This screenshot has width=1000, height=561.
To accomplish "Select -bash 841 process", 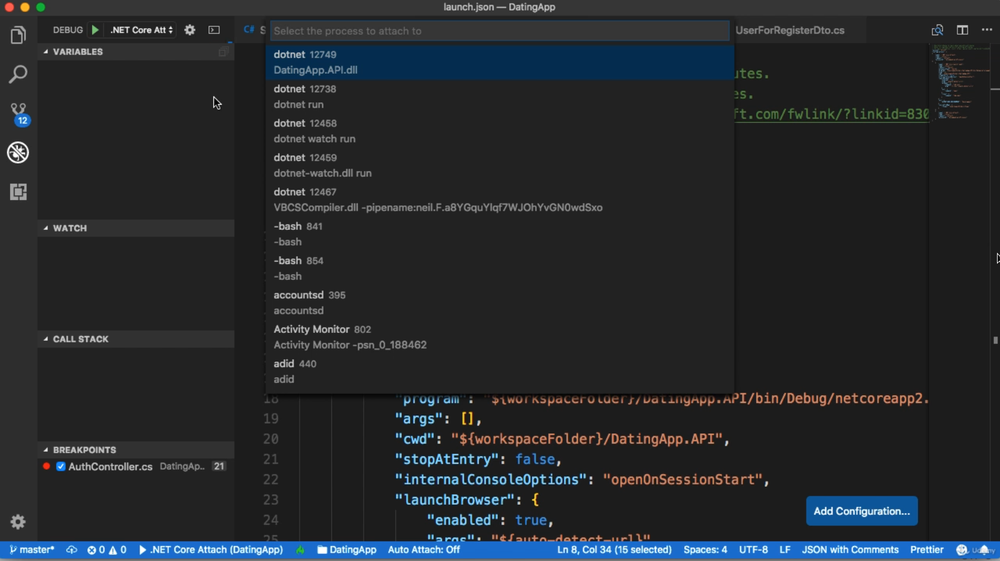I will coord(499,234).
